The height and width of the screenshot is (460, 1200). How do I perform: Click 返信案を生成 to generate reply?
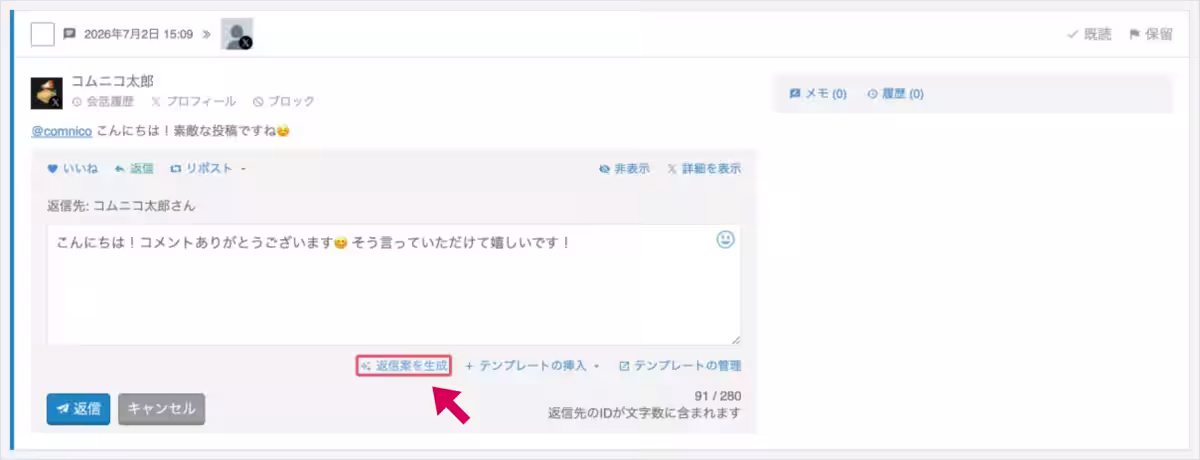404,366
